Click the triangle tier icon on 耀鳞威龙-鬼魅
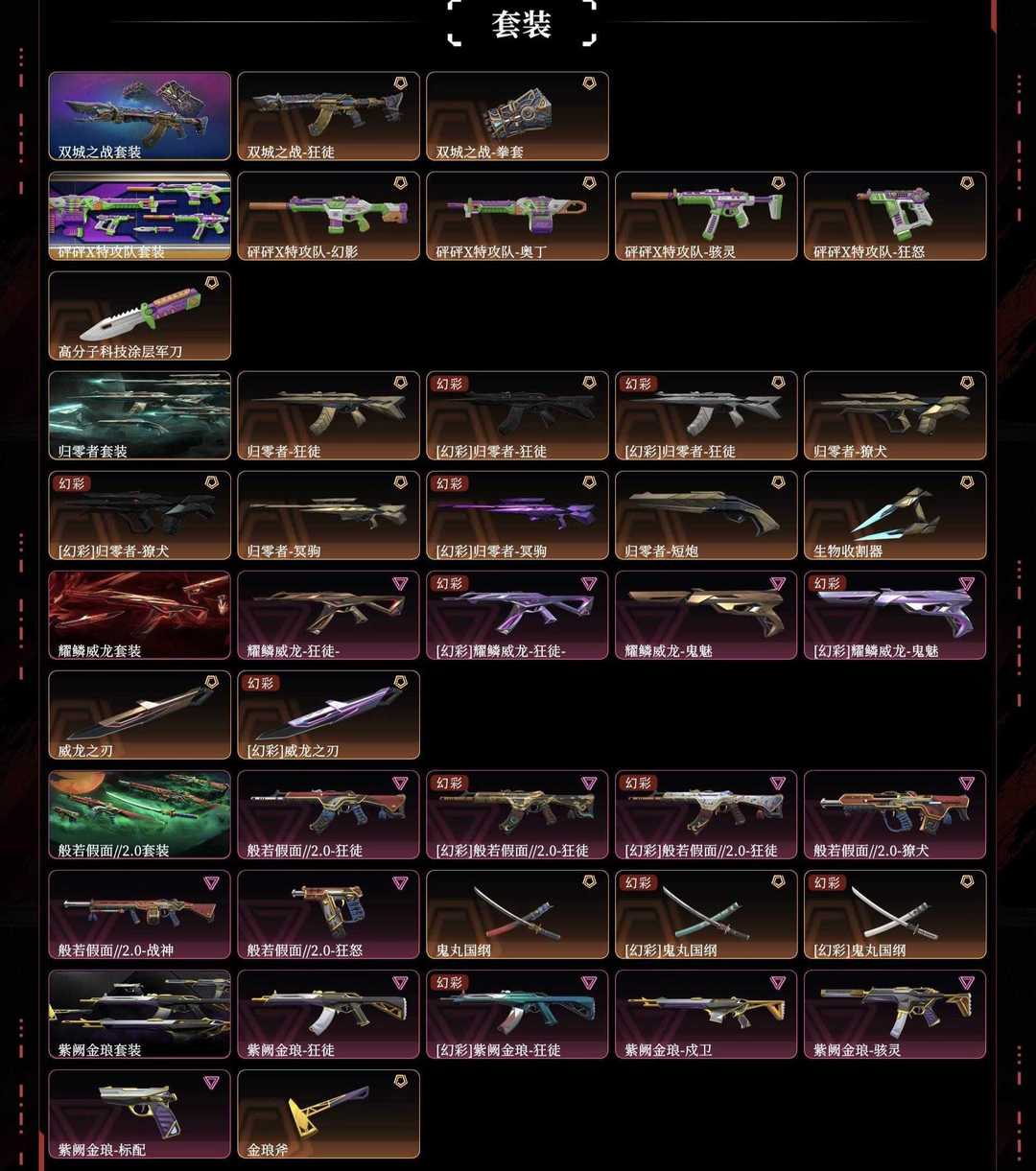The width and height of the screenshot is (1036, 1171). [x=778, y=584]
